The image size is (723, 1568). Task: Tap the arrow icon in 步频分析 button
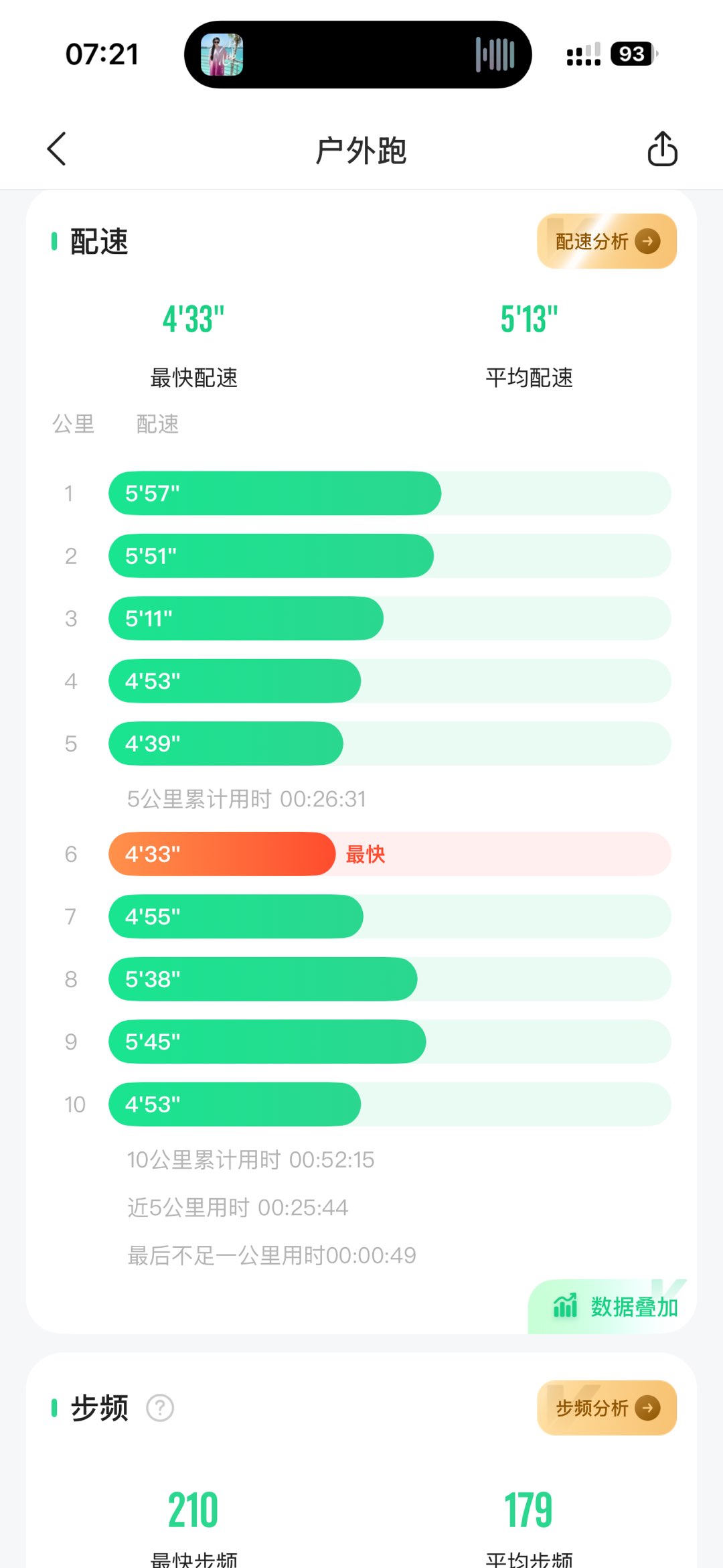[x=647, y=1408]
